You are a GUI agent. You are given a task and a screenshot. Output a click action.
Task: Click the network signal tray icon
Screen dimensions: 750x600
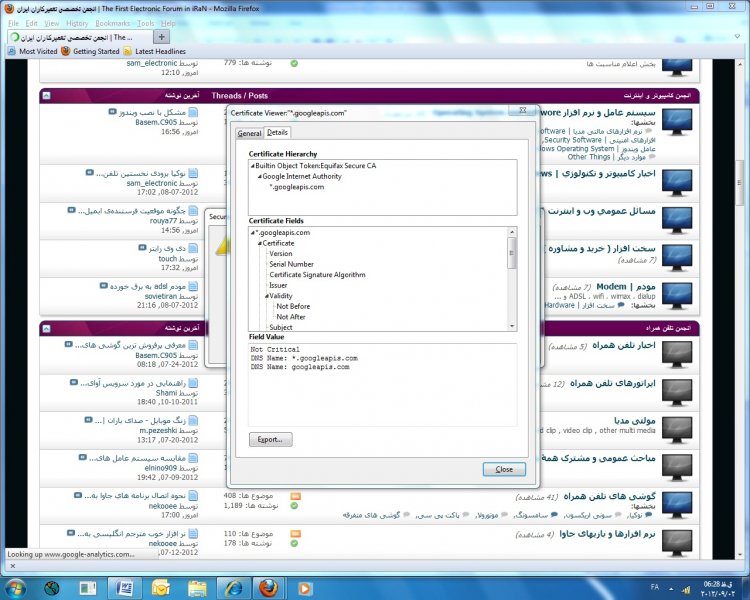point(686,589)
